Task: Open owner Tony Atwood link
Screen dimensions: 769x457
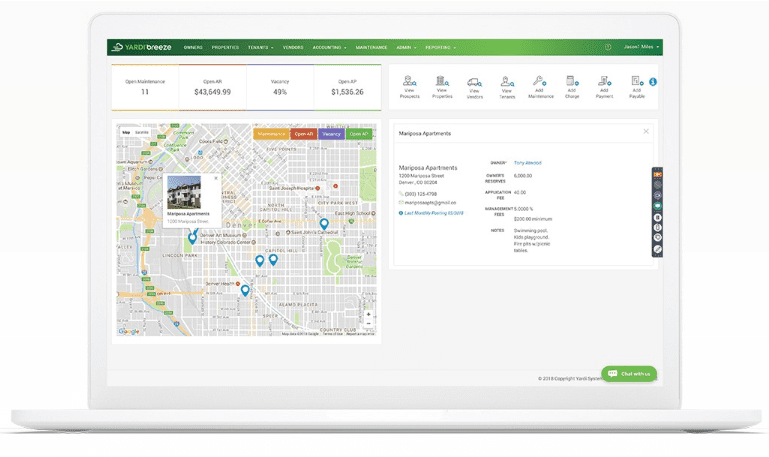Action: 527,163
